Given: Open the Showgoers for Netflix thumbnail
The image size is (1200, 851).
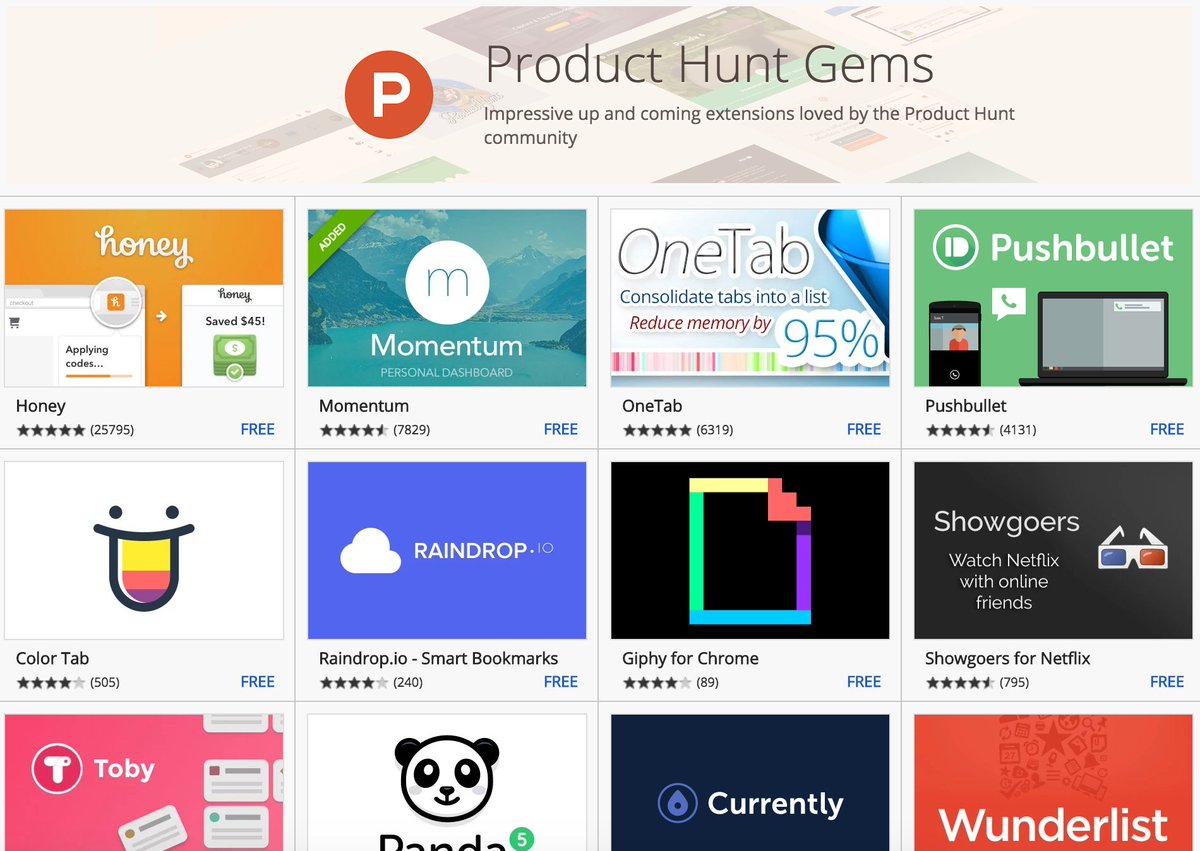Looking at the screenshot, I should [1053, 550].
